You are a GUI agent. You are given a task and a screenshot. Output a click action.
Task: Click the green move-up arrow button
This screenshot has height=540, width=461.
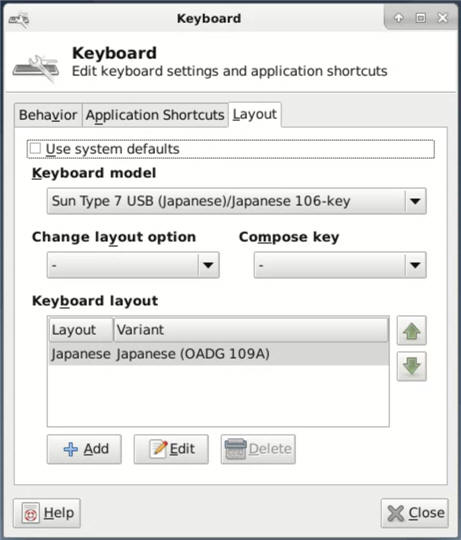411,330
